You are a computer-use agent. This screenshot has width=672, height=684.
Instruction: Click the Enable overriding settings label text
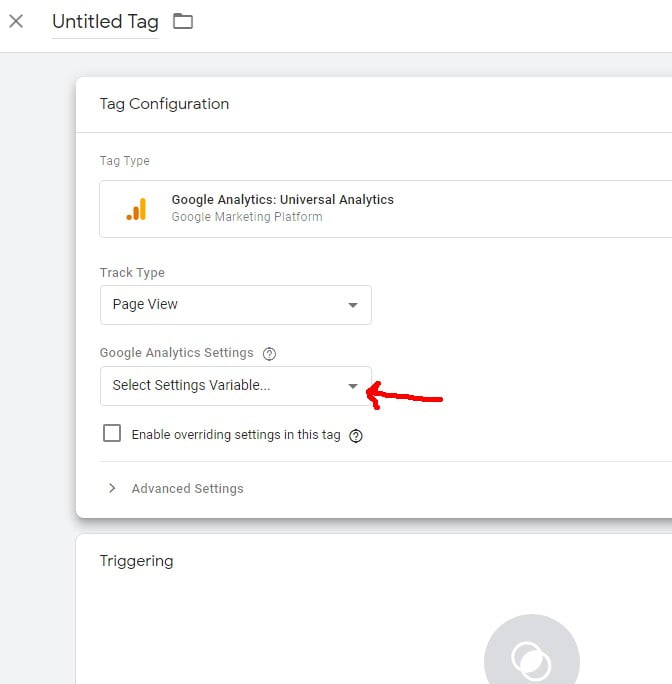(236, 434)
